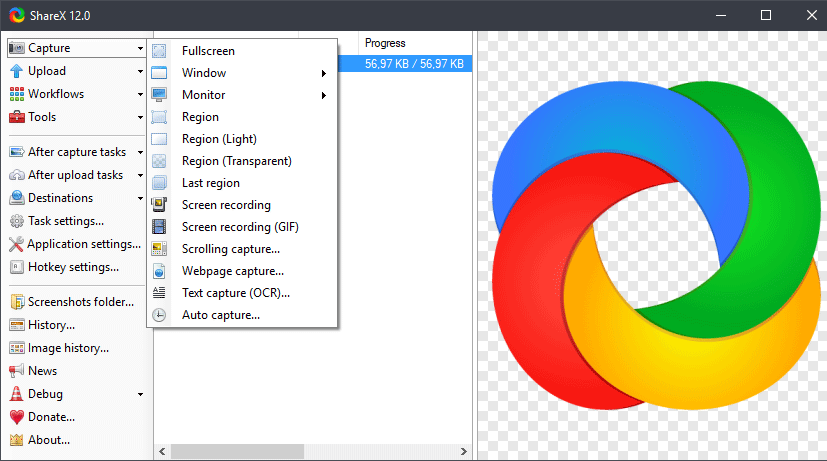The image size is (827, 461).
Task: Click the Destinations icon
Action: 17,198
